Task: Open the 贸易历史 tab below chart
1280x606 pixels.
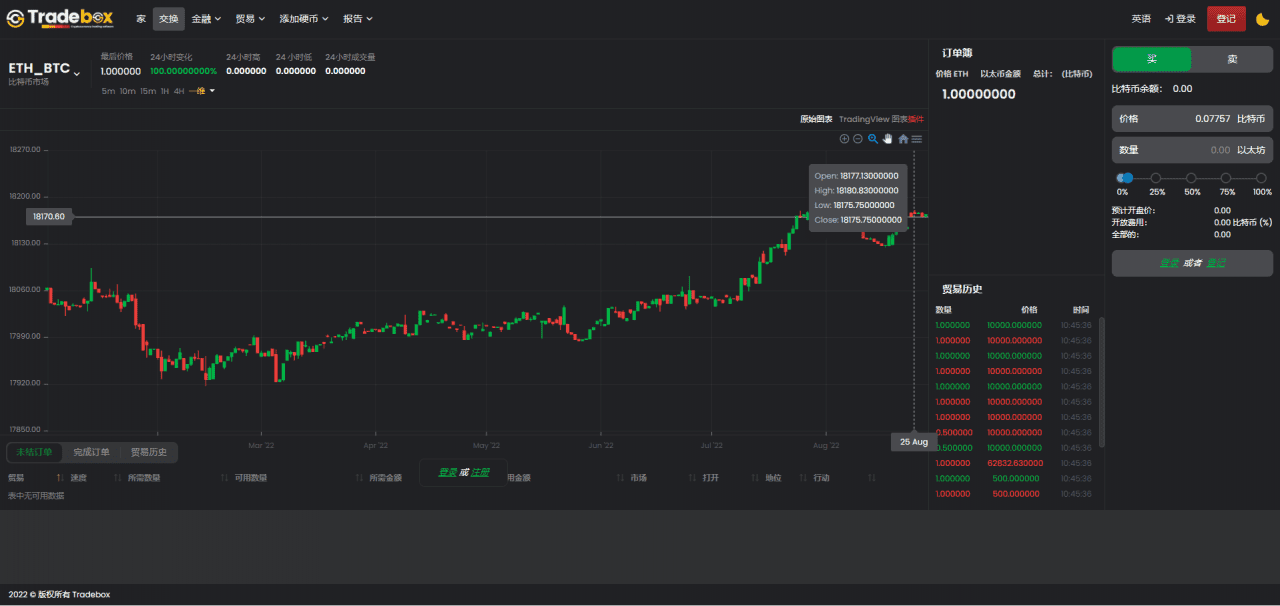Action: (149, 452)
